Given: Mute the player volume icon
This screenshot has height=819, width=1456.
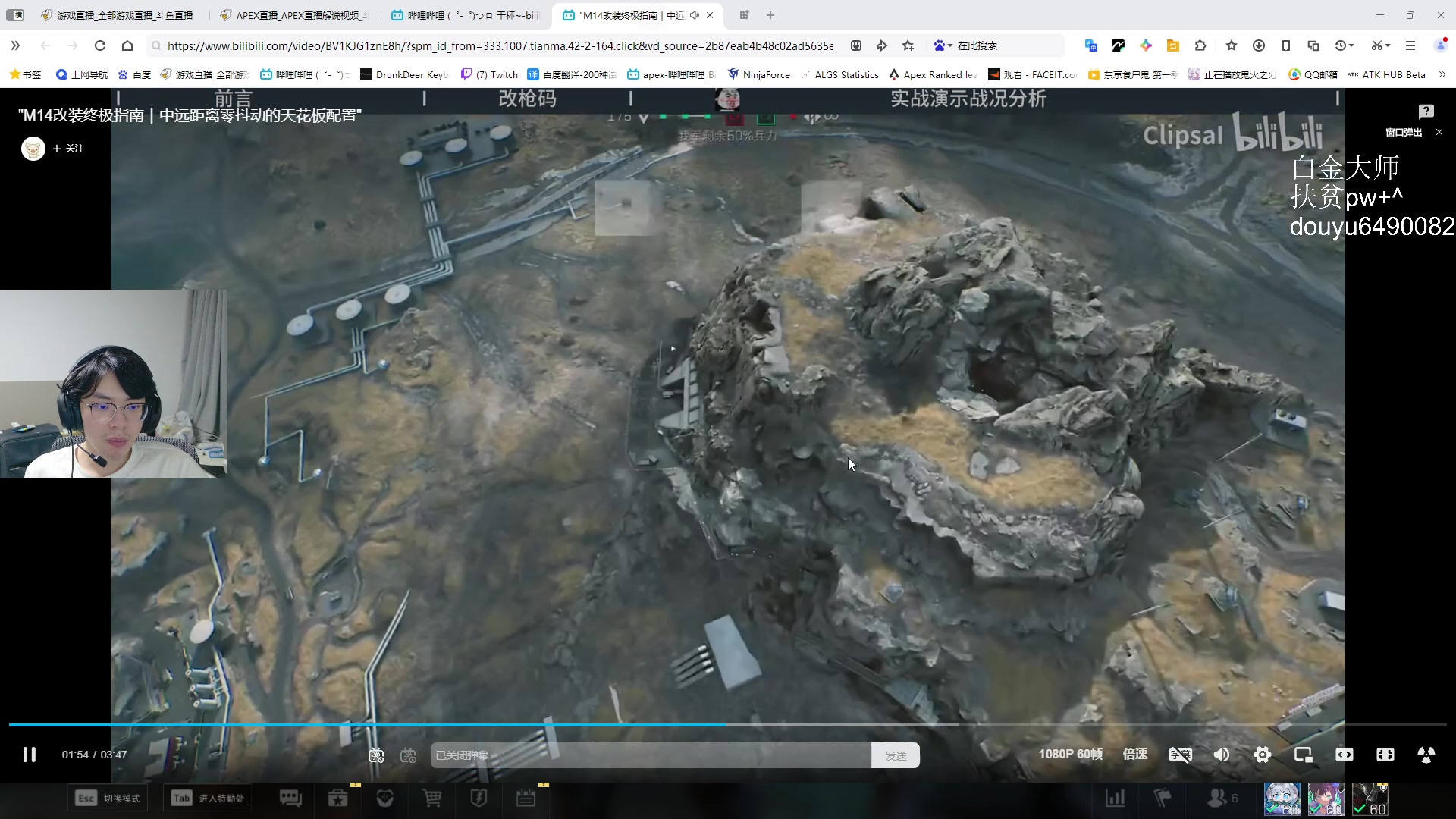Looking at the screenshot, I should [1222, 755].
